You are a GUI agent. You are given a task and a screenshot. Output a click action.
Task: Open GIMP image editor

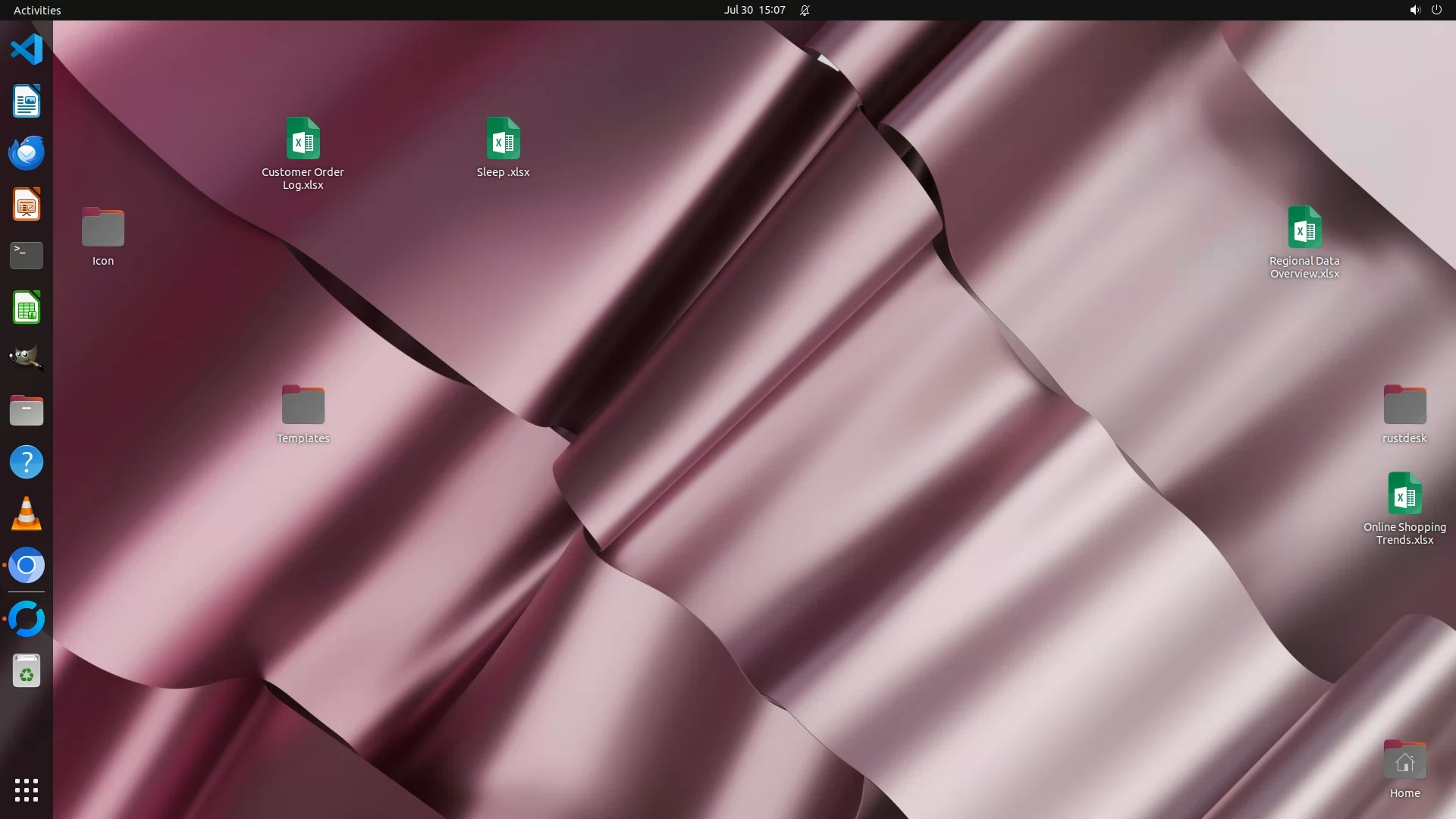27,359
